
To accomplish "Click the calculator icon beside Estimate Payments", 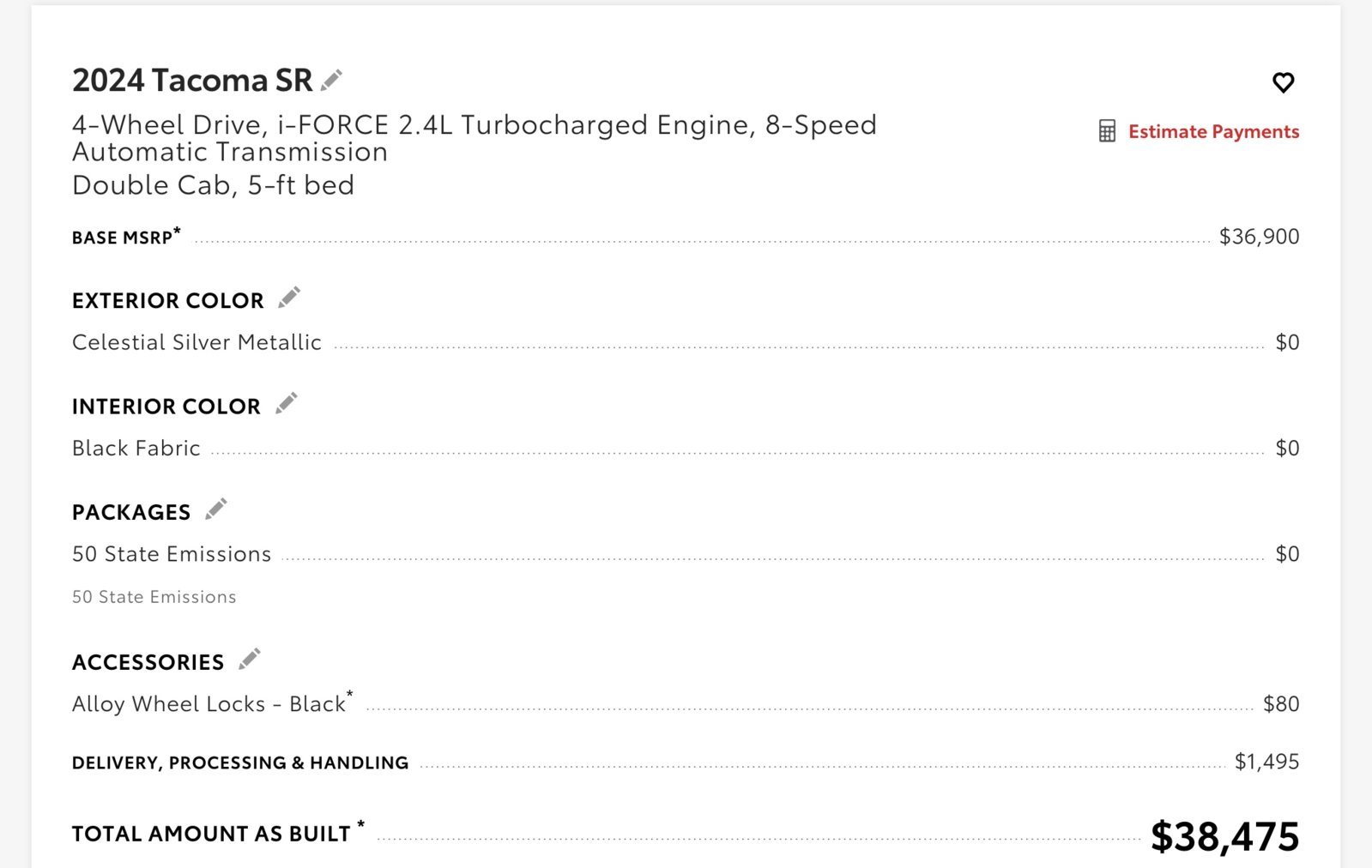I will point(1107,131).
